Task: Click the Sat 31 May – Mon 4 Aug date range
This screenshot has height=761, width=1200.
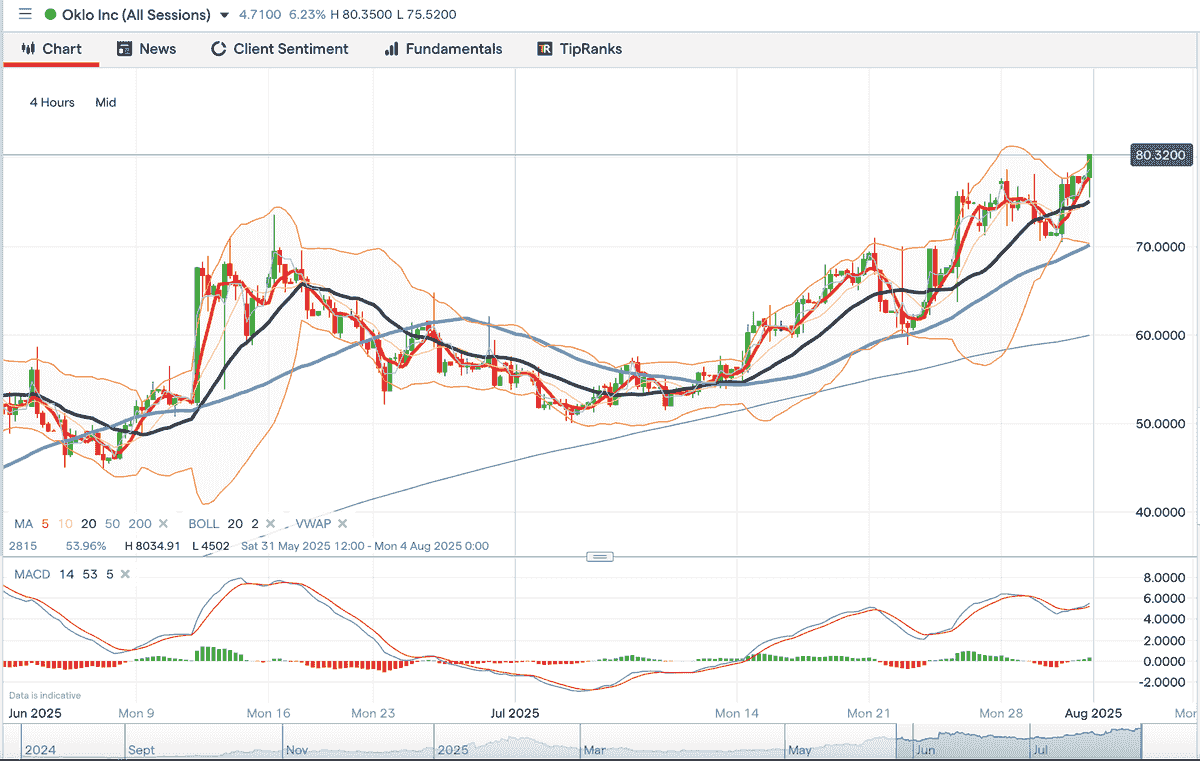Action: pyautogui.click(x=364, y=546)
